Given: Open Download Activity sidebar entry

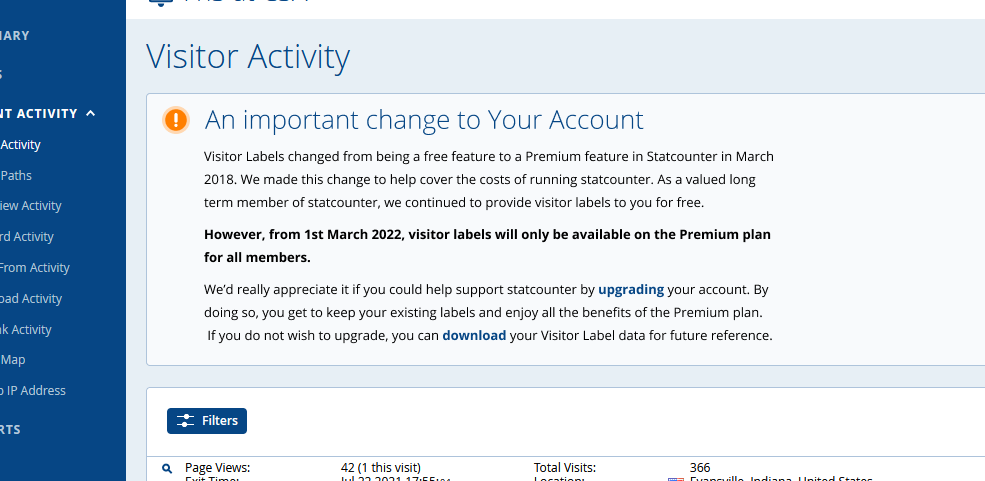Looking at the screenshot, I should pos(31,298).
